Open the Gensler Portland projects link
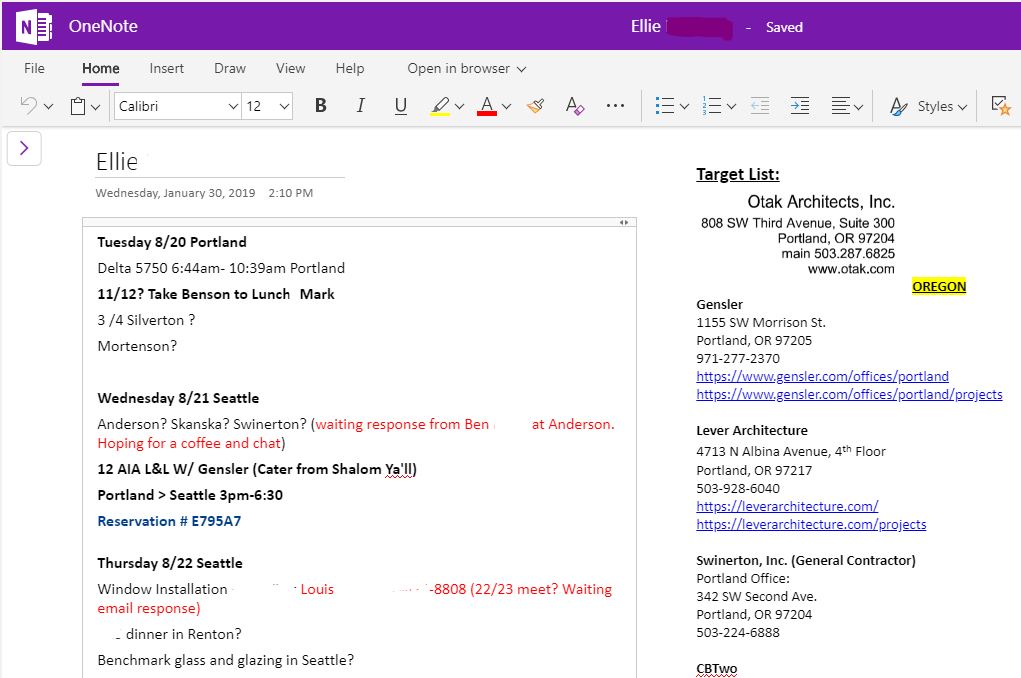The width and height of the screenshot is (1021, 678). [849, 394]
